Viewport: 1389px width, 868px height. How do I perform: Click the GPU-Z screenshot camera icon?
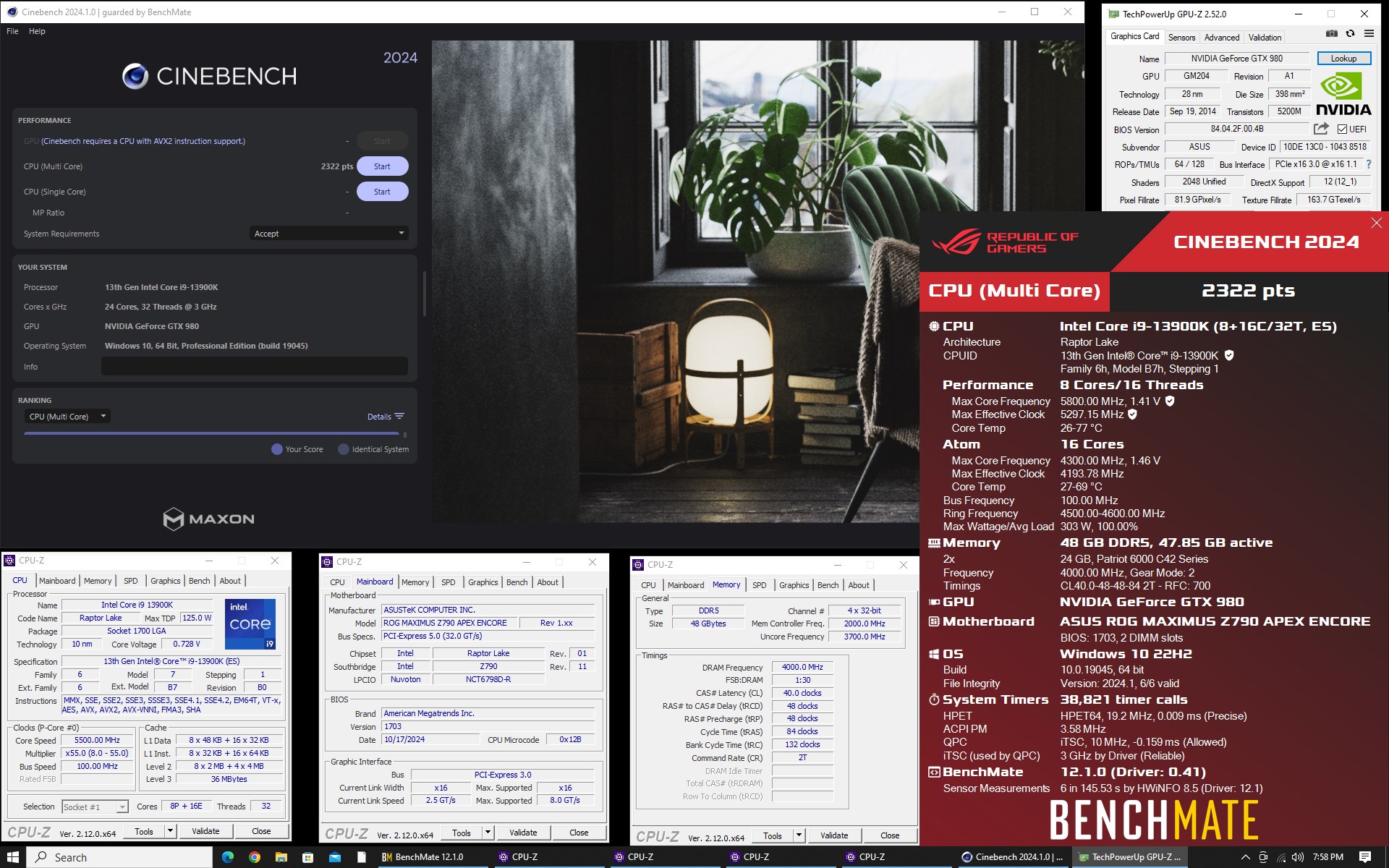pos(1331,34)
